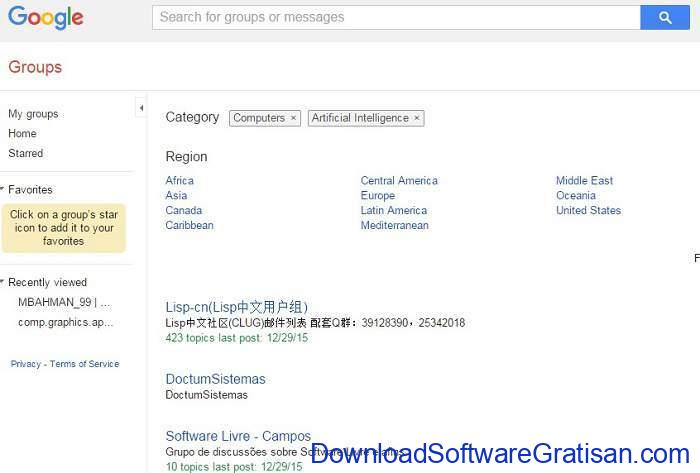Select the United States region
The width and height of the screenshot is (700, 473).
(x=588, y=210)
